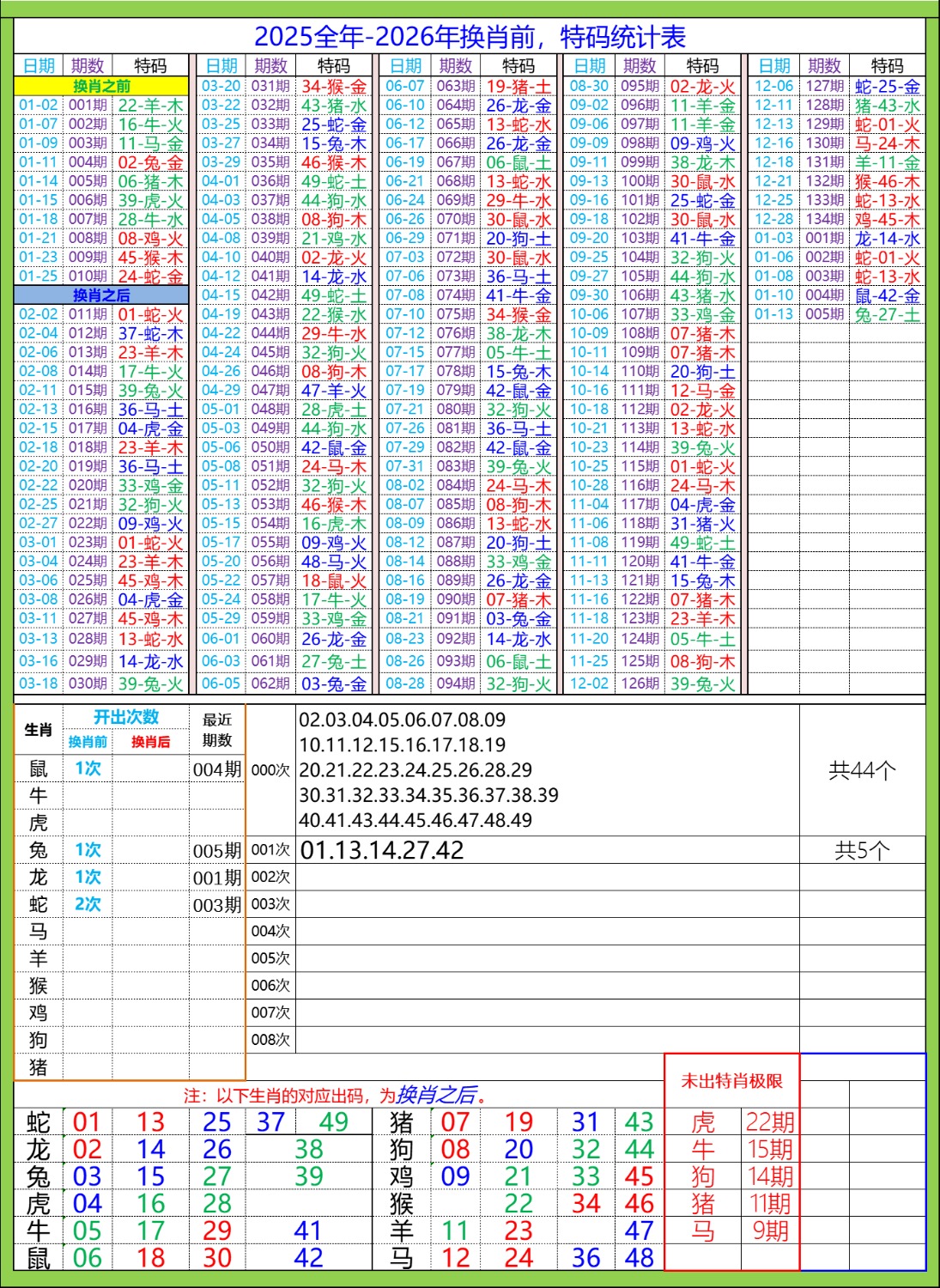
Task: Select the blue 换肖之后 header cell
Action: 101,295
